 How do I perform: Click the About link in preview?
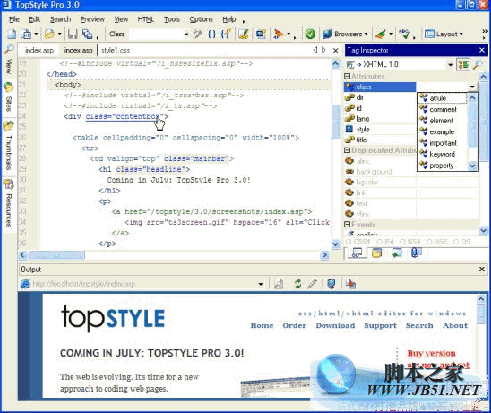pyautogui.click(x=455, y=325)
